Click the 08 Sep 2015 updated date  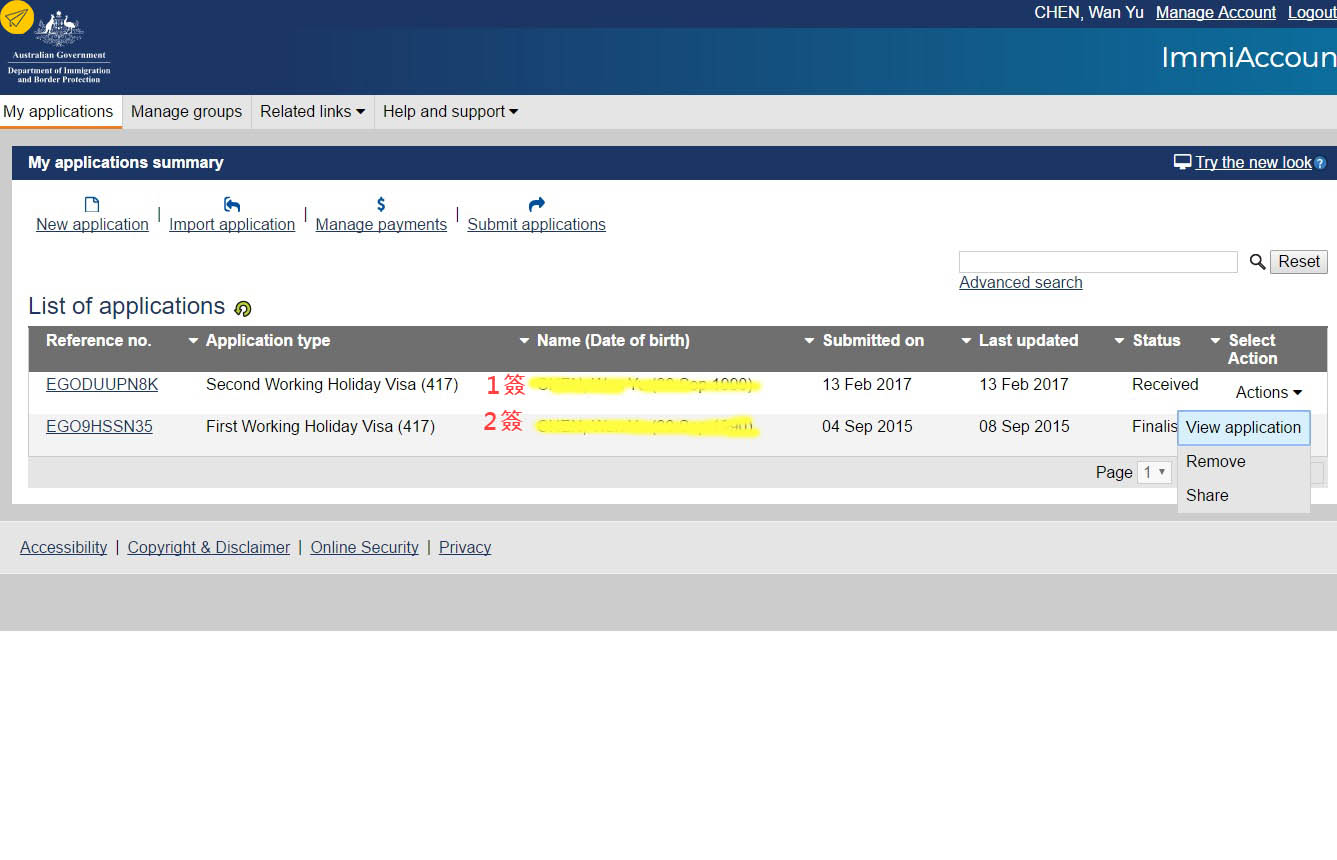(1024, 426)
